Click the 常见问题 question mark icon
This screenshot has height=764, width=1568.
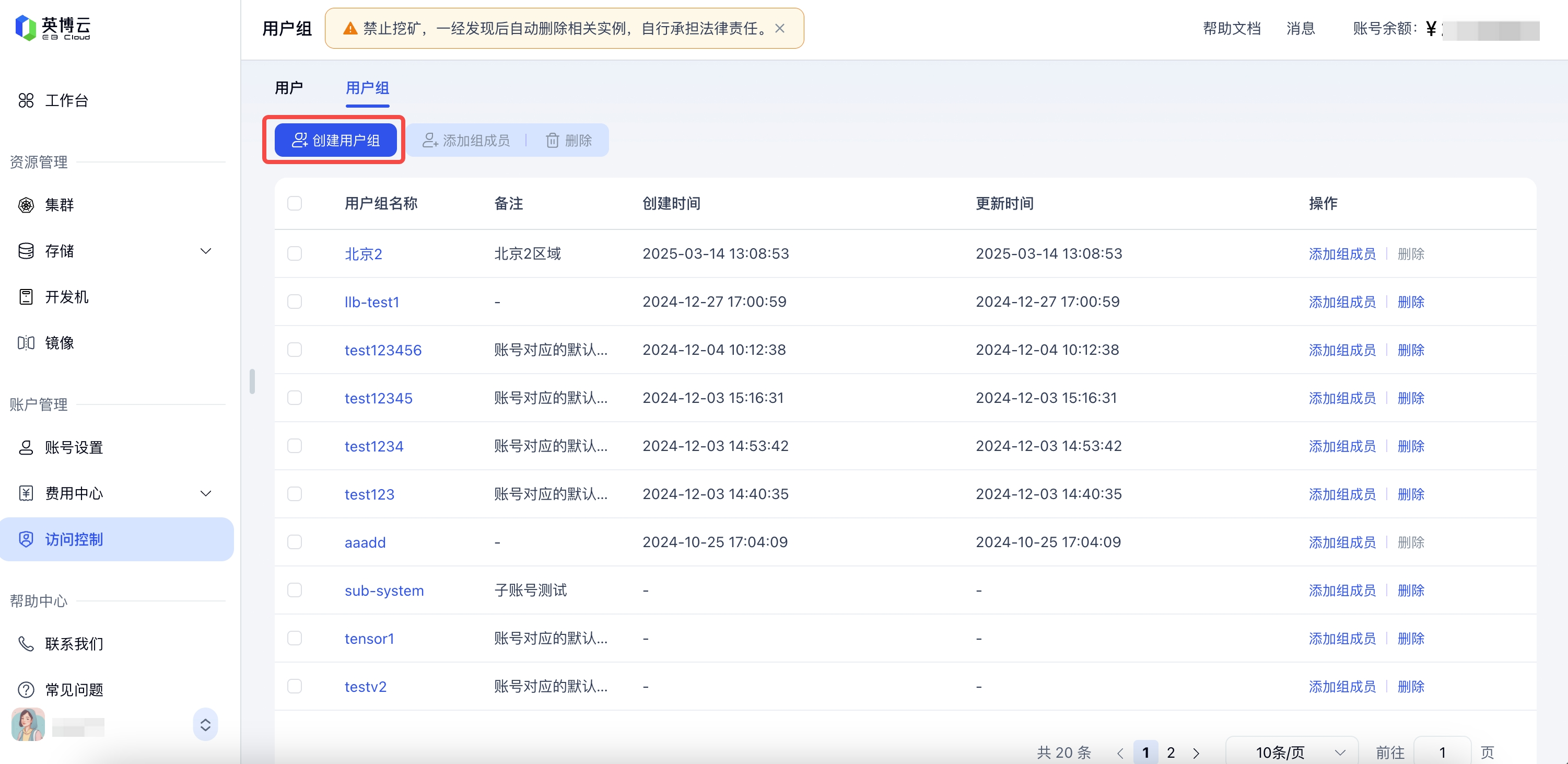[26, 690]
